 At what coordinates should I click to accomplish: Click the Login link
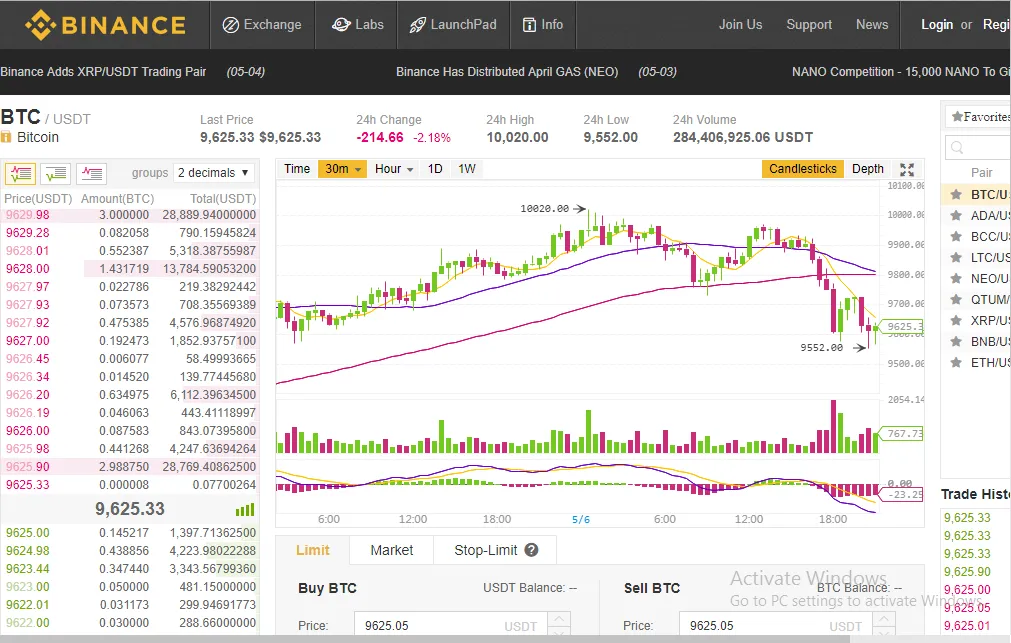pyautogui.click(x=936, y=25)
